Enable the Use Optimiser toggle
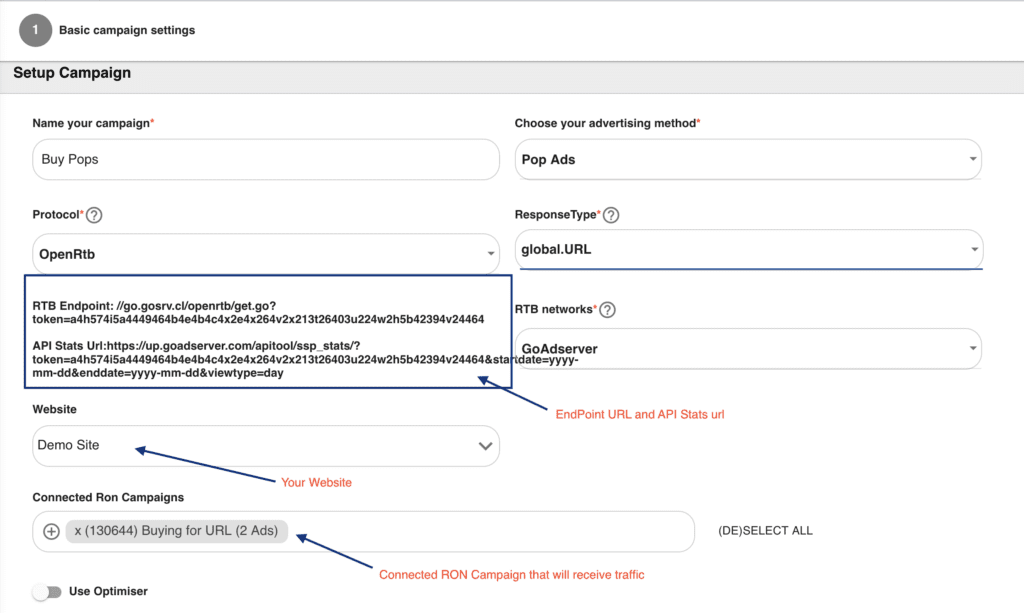Viewport: 1024px width, 613px height. click(46, 592)
